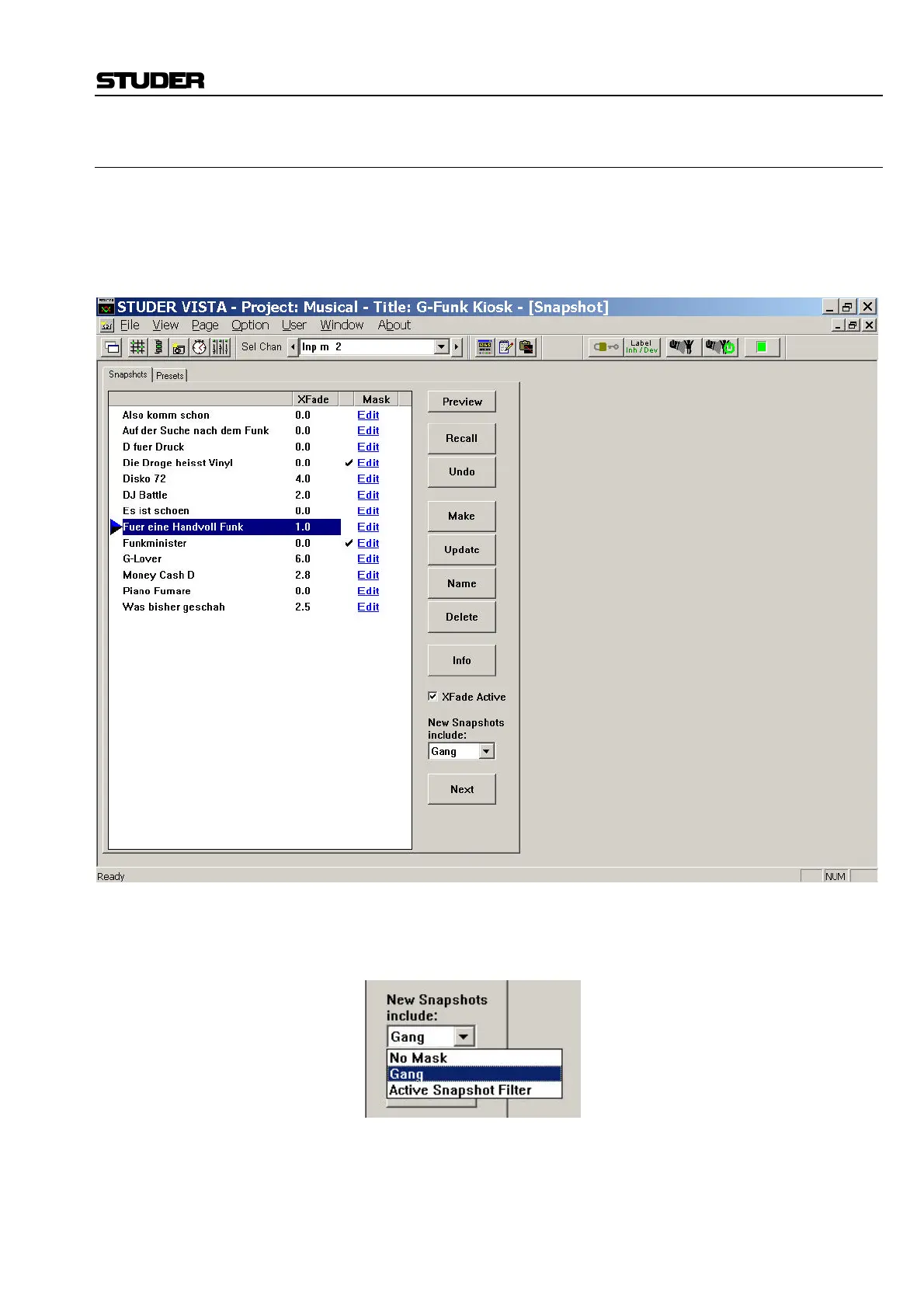The width and height of the screenshot is (924, 1308).
Task: Click the Info button
Action: [462, 660]
